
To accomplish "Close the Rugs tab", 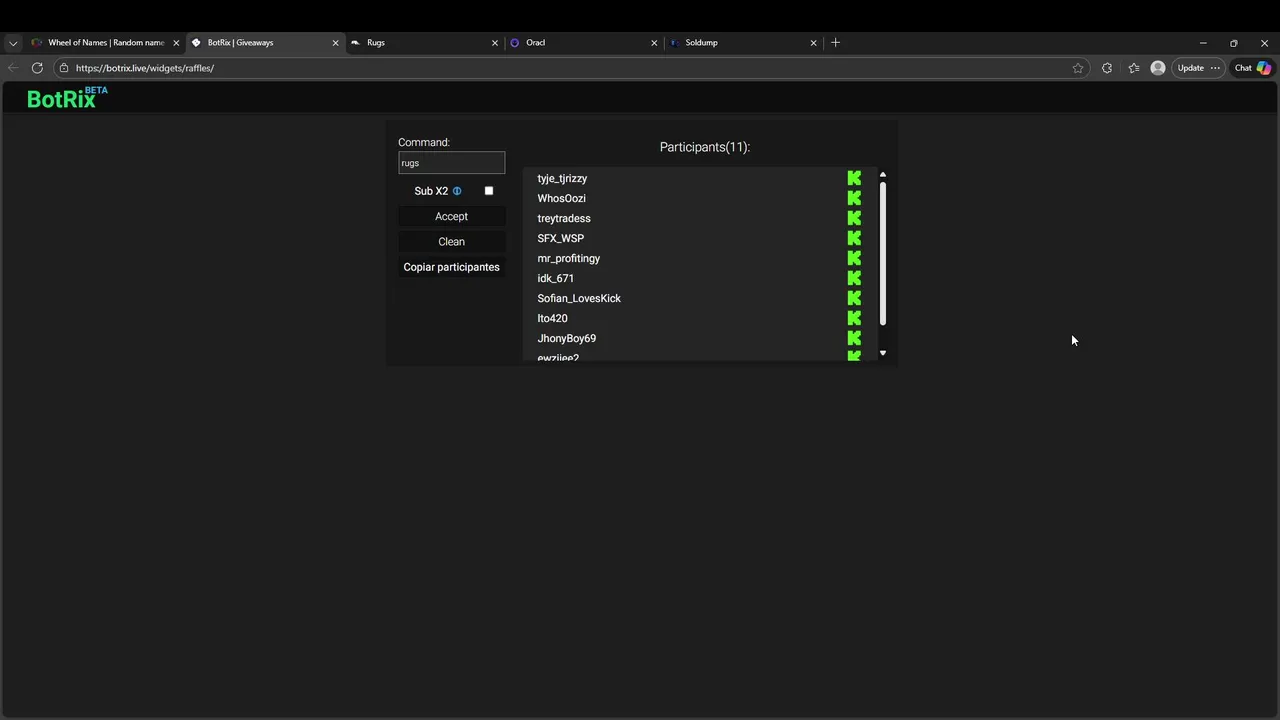I will tap(495, 43).
